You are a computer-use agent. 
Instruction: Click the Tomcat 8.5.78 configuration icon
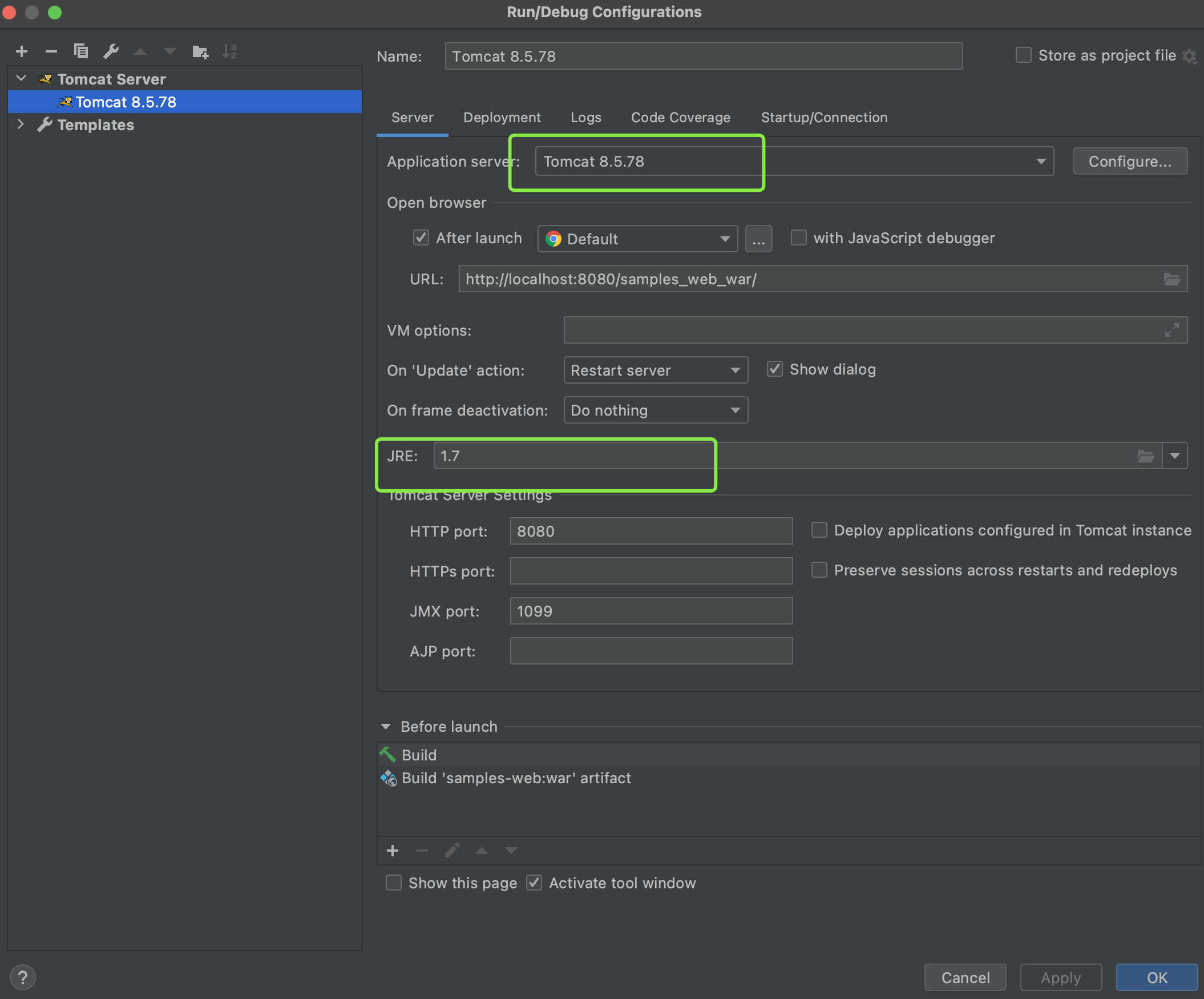tap(65, 101)
